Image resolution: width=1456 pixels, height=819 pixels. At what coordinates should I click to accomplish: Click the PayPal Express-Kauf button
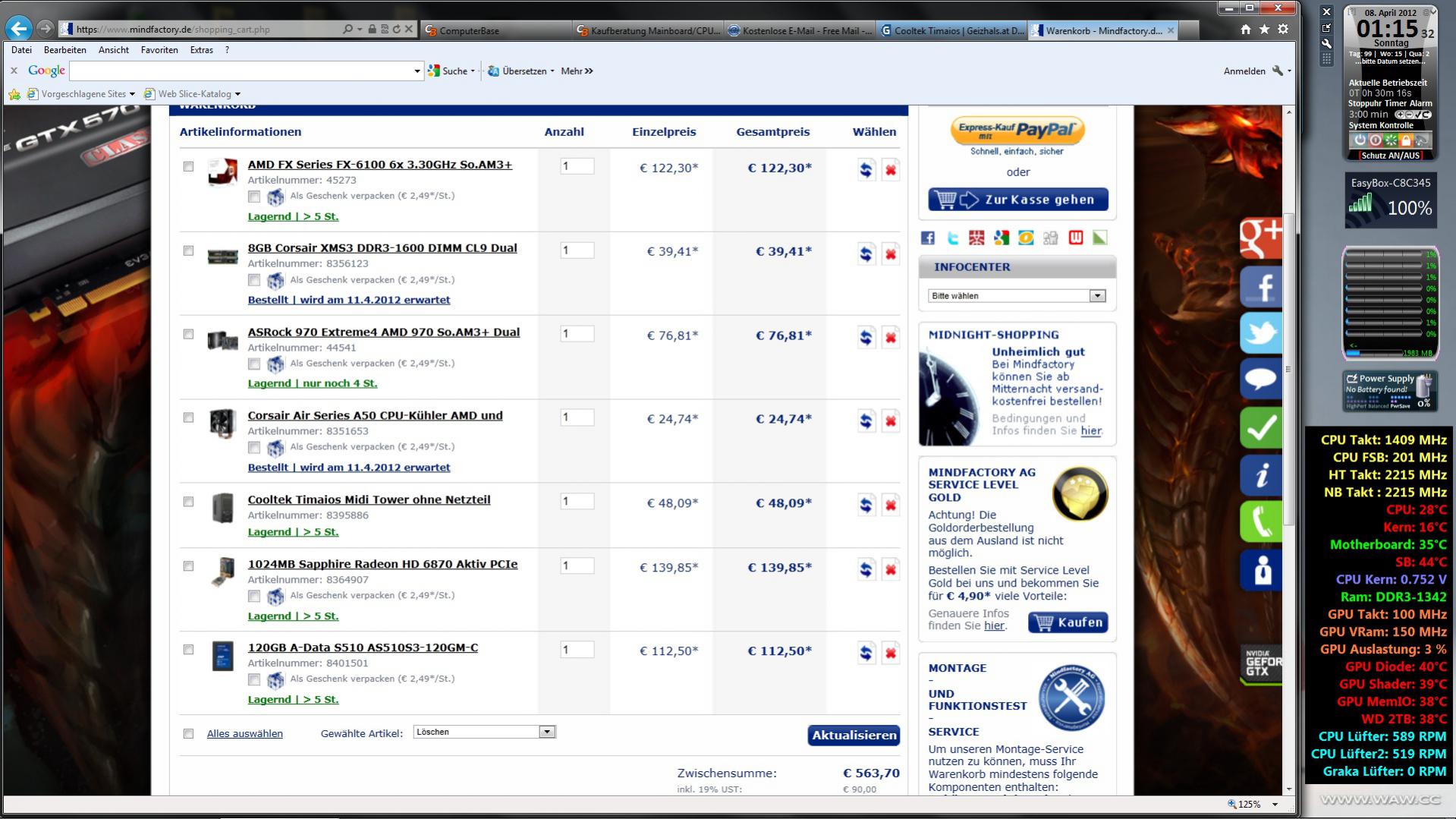(x=1017, y=130)
